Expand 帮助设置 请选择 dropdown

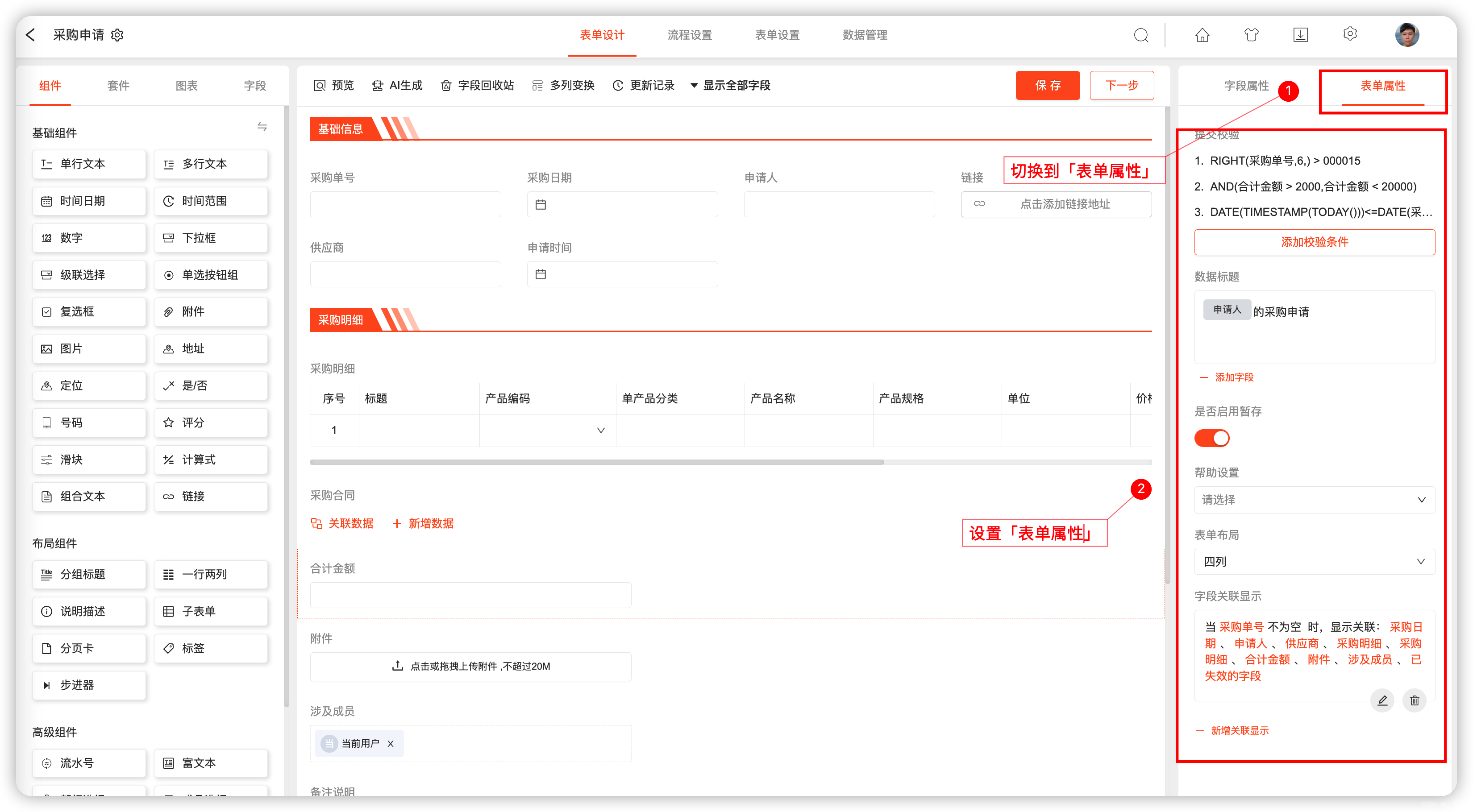pos(1314,500)
